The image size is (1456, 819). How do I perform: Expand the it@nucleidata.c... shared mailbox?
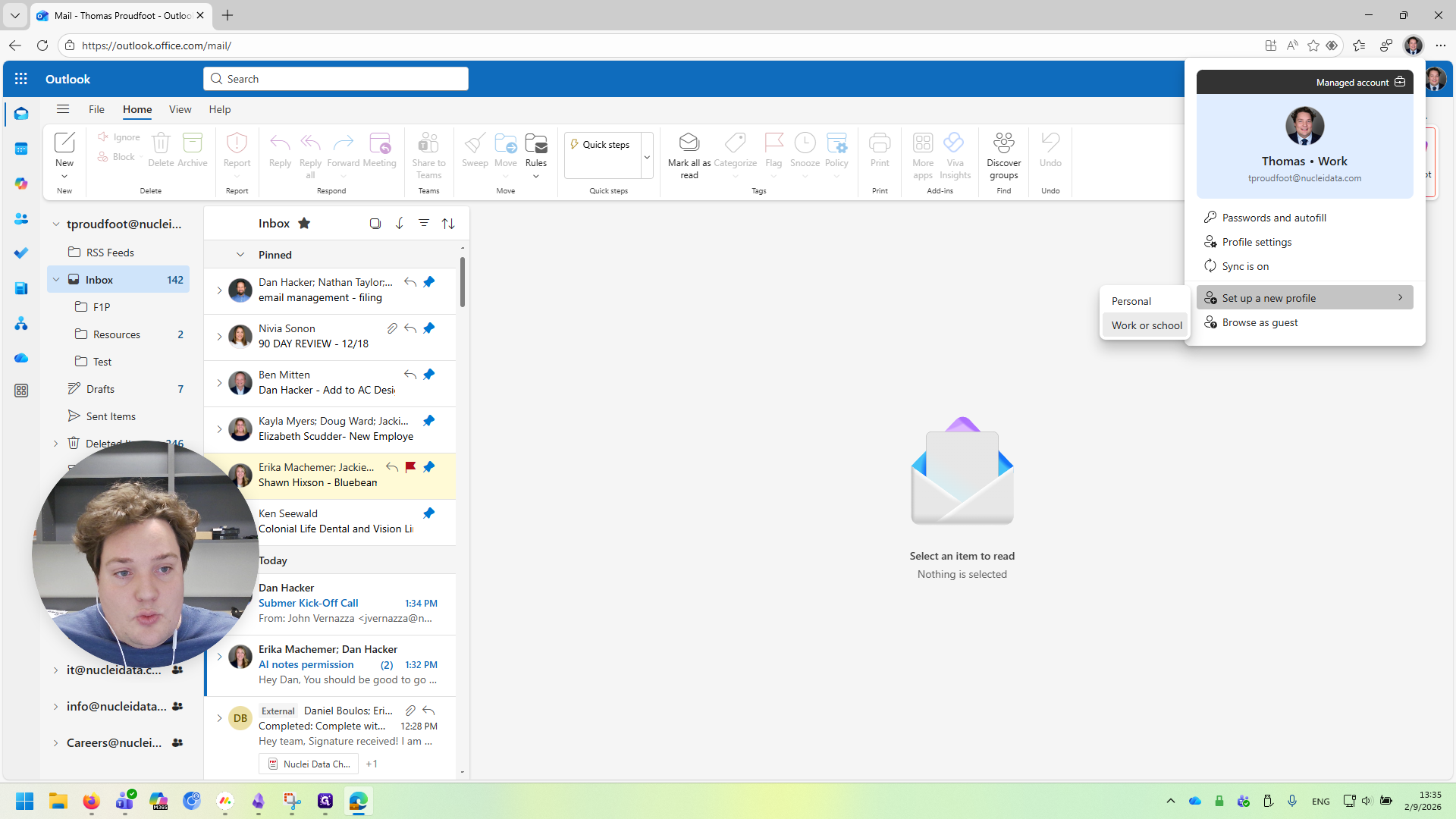point(55,670)
